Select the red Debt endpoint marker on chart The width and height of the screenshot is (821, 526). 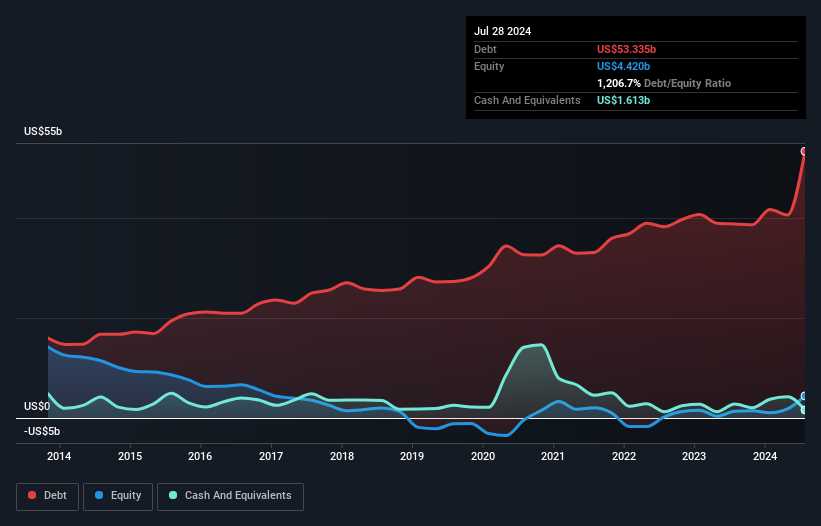(804, 151)
